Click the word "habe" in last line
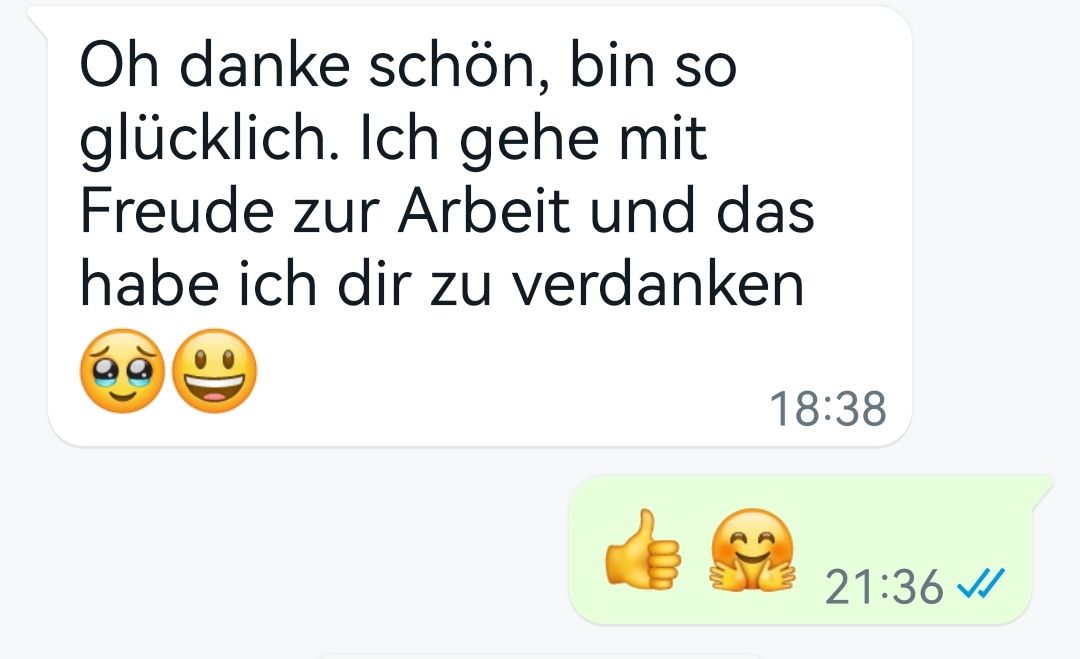The image size is (1080, 659). coord(149,284)
